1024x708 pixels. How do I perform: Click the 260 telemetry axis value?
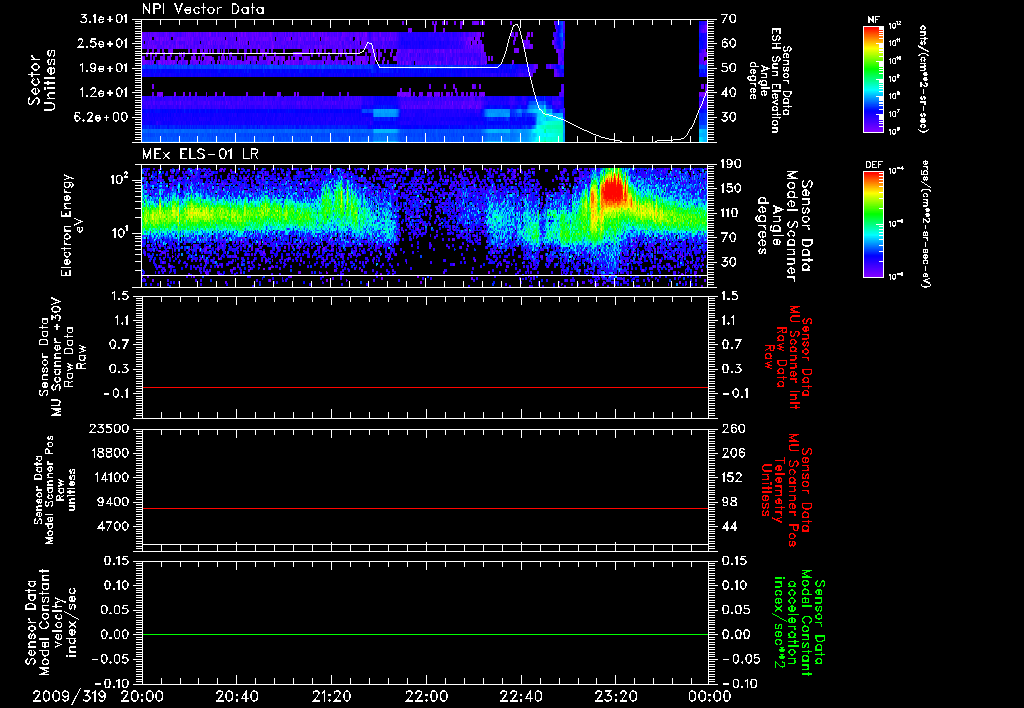(x=733, y=429)
